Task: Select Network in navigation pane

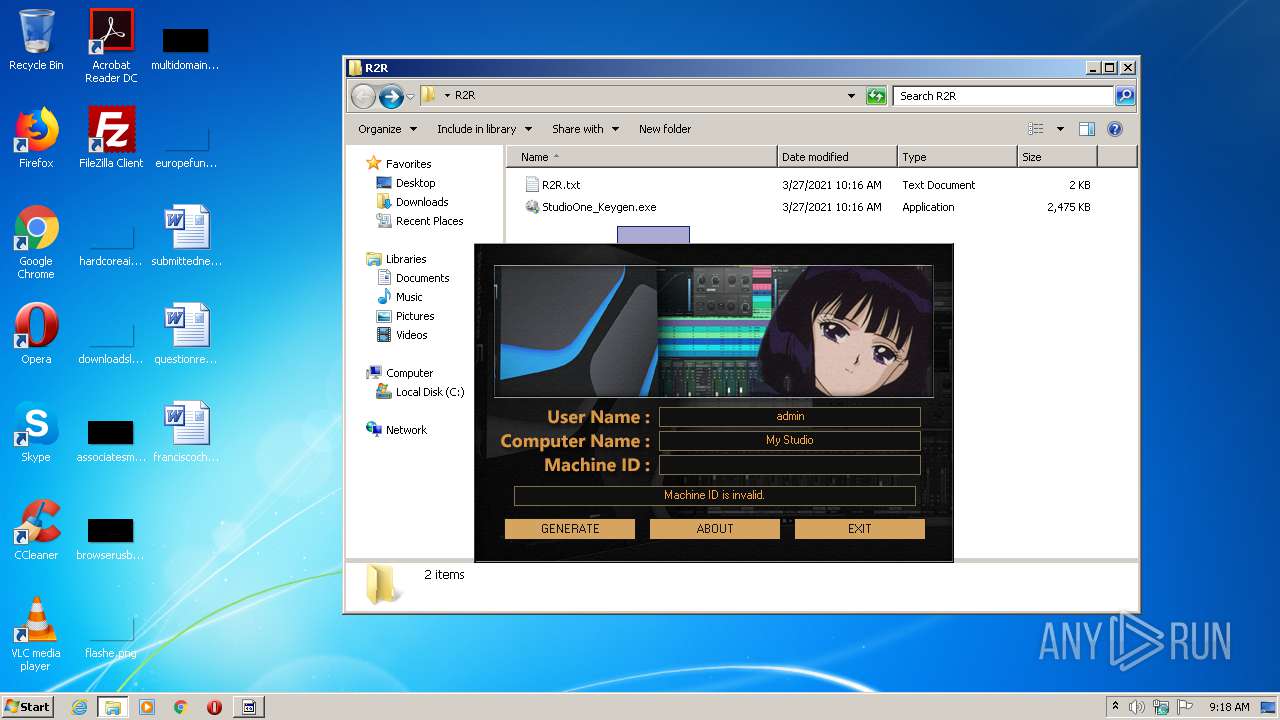Action: point(406,430)
